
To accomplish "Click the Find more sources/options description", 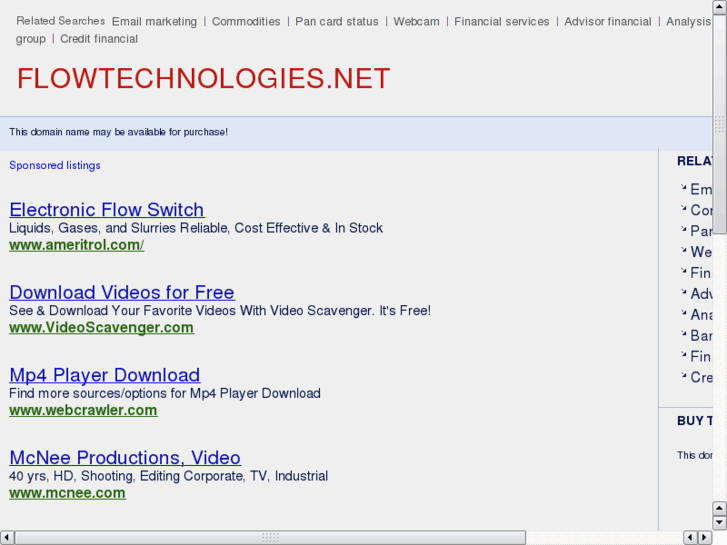I will 165,393.
